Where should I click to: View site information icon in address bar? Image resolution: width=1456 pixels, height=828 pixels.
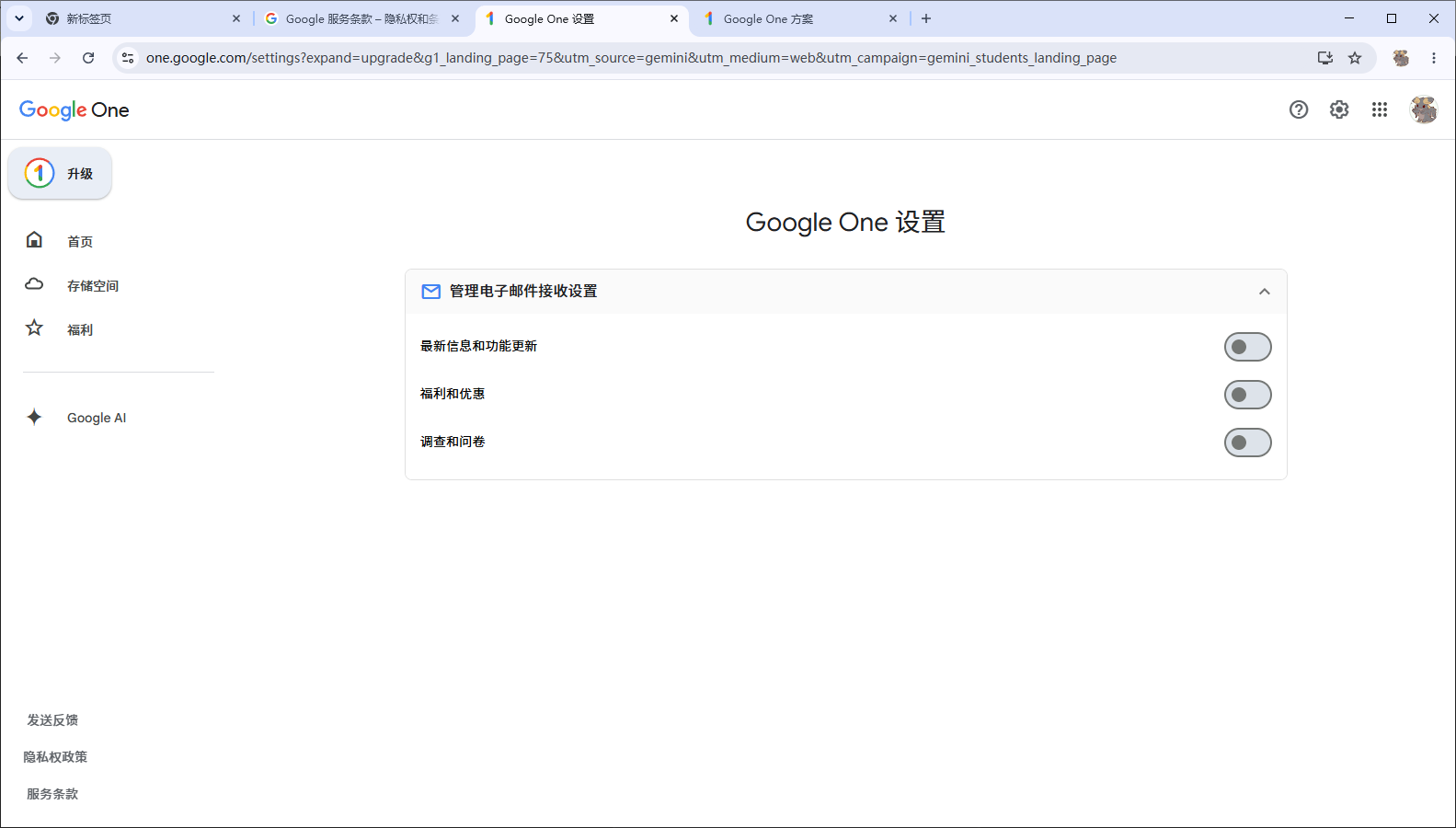[x=128, y=58]
